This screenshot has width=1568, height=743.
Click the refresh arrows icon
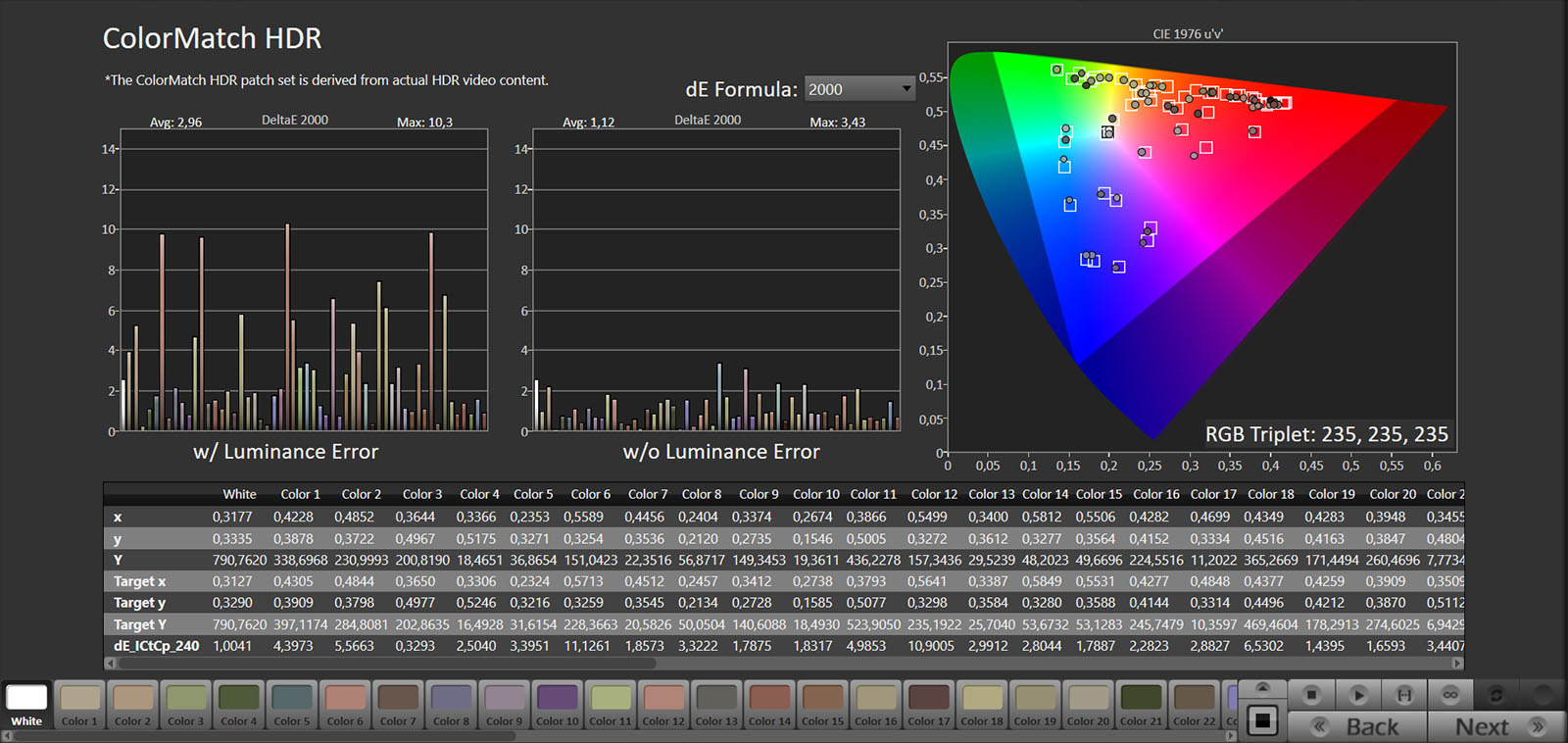[x=1496, y=695]
